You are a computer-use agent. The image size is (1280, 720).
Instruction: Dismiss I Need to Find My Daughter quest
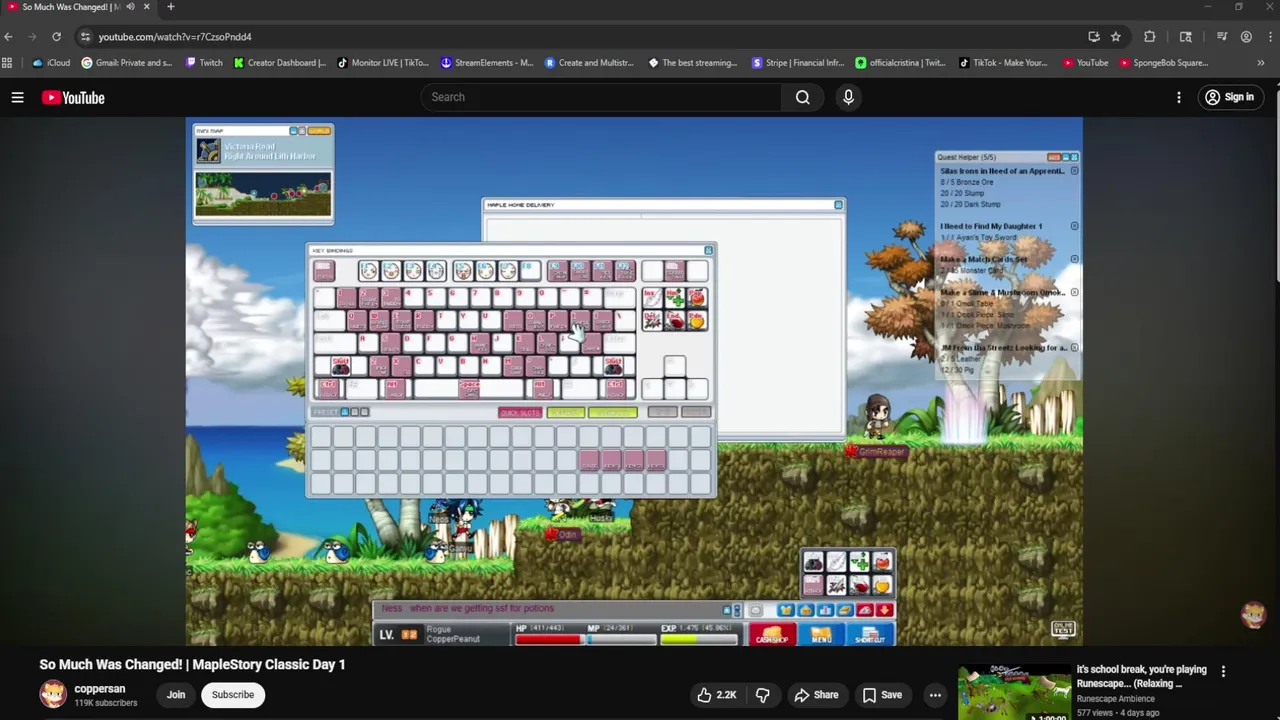pyautogui.click(x=1075, y=226)
